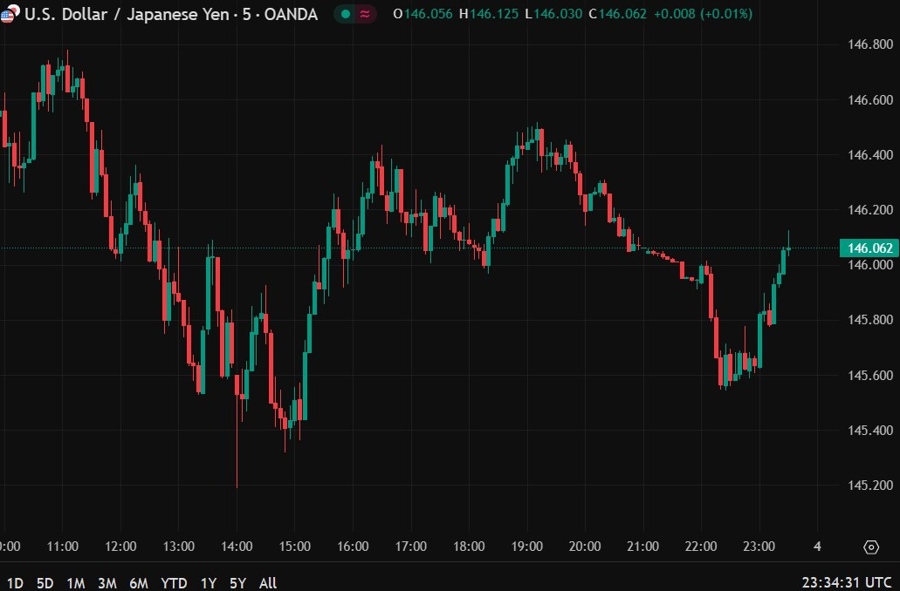This screenshot has width=900, height=591.
Task: Select the 5D time range
Action: (x=45, y=582)
